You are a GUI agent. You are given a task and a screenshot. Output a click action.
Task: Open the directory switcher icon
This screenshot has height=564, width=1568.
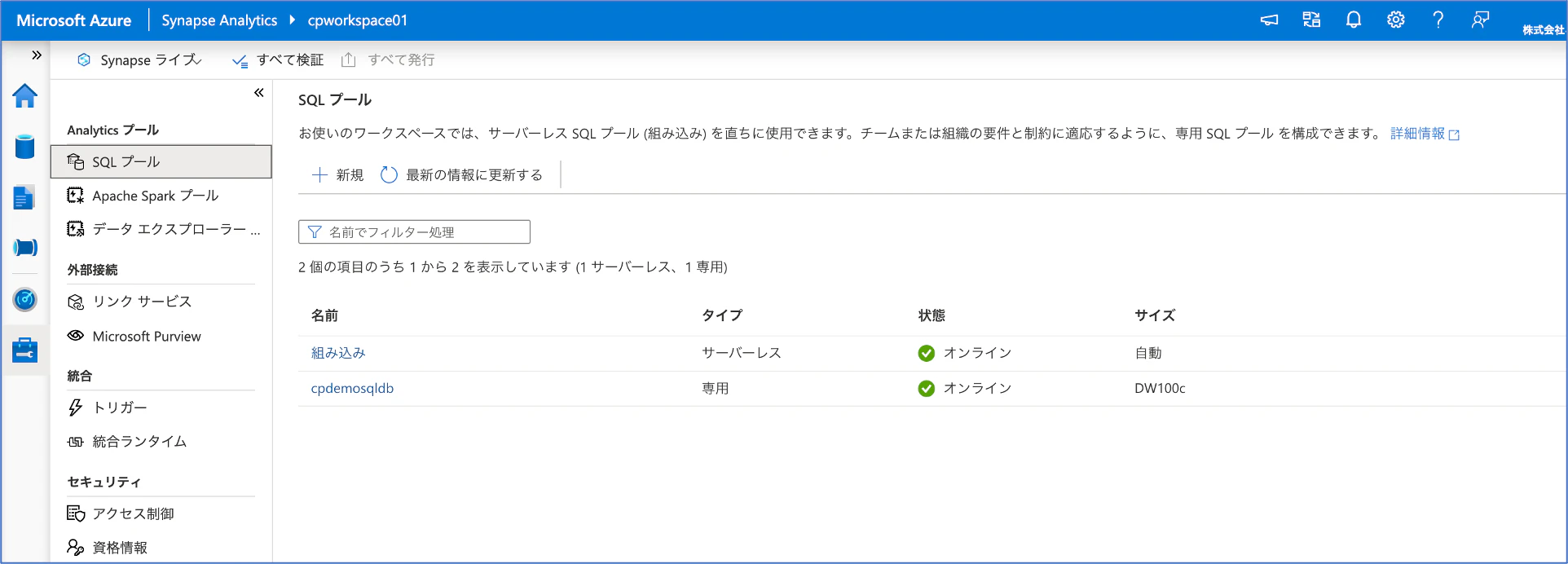point(1311,20)
